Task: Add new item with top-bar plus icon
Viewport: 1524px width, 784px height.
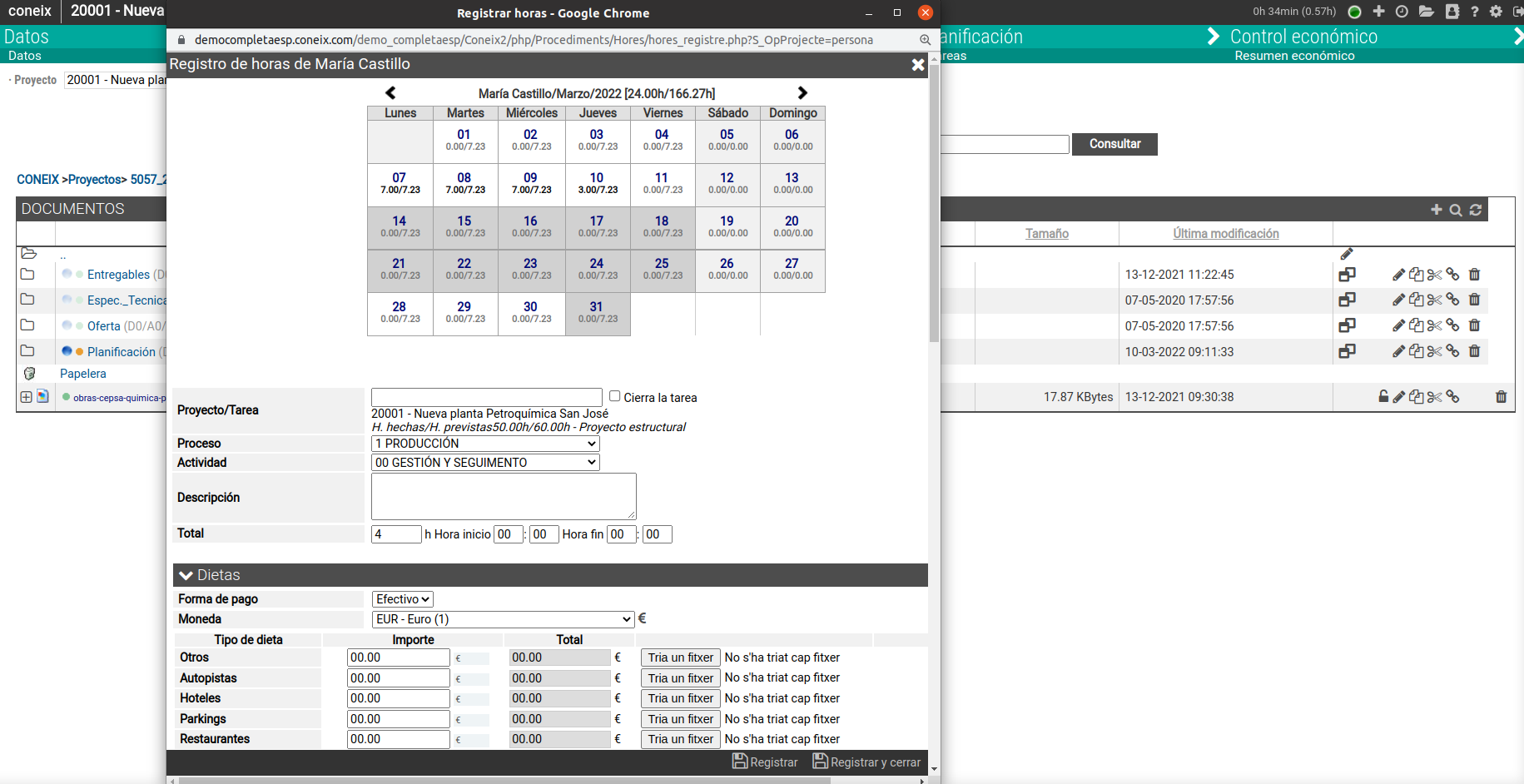Action: coord(1379,12)
